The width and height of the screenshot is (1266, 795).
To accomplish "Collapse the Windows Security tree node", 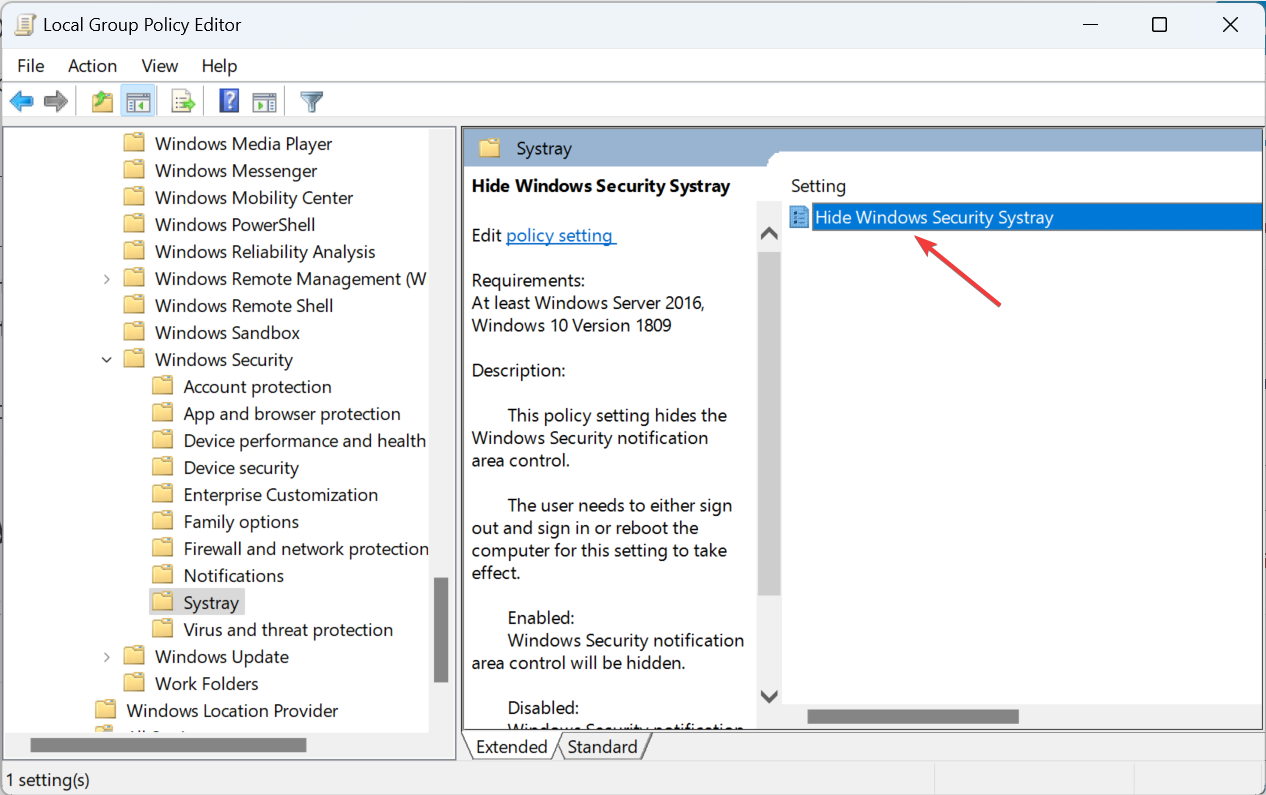I will pos(107,360).
